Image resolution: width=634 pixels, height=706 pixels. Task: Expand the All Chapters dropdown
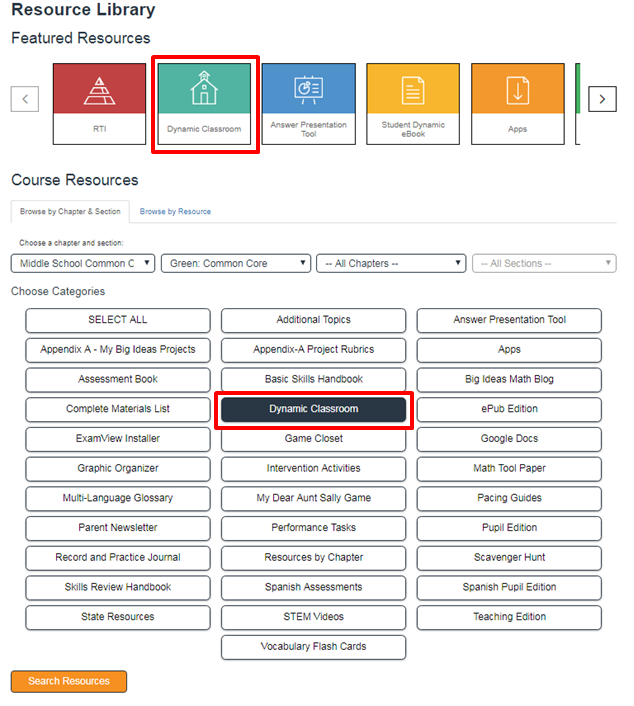[x=390, y=263]
